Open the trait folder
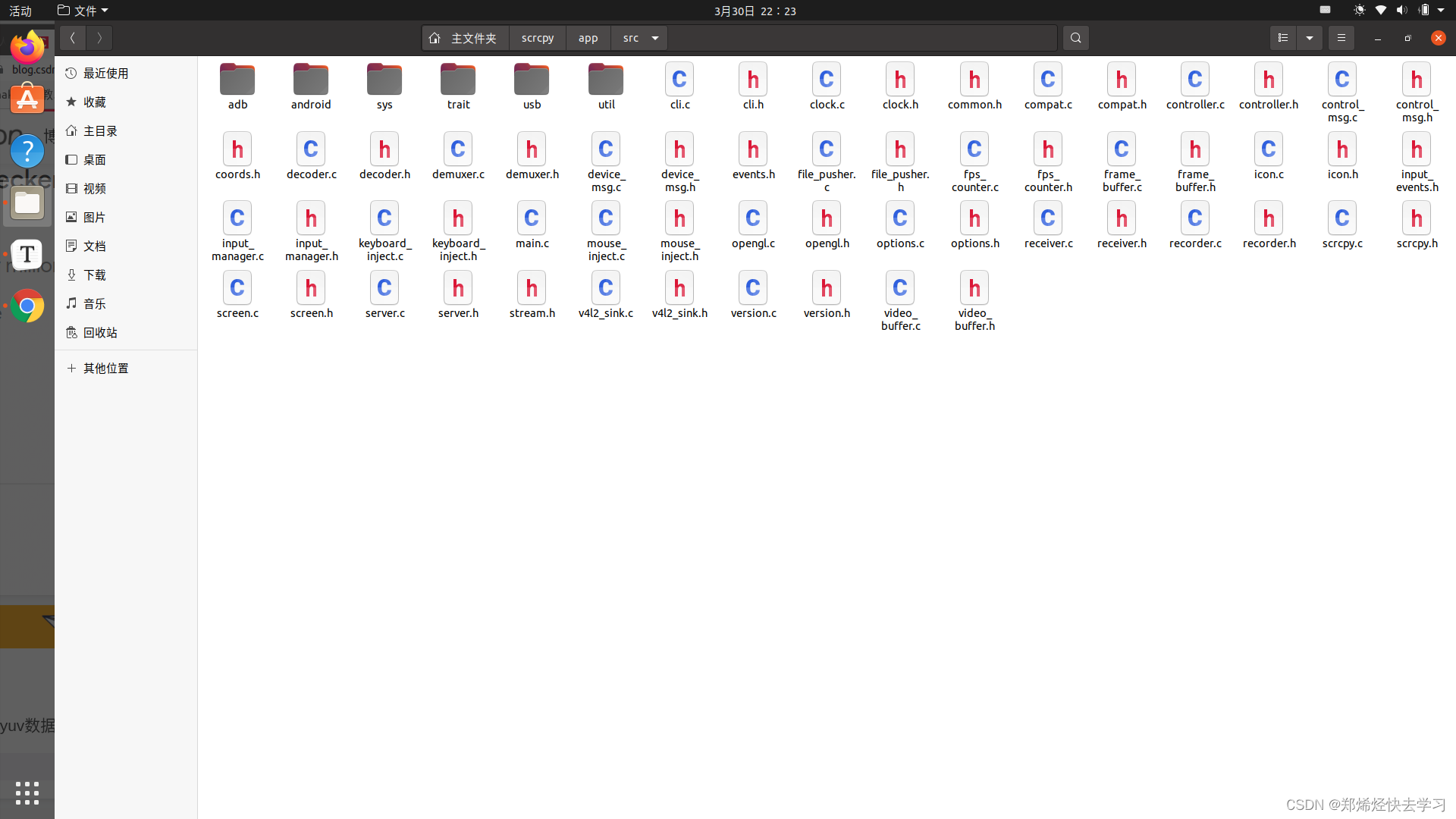Screen dimensions: 1456x819 pyautogui.click(x=458, y=86)
